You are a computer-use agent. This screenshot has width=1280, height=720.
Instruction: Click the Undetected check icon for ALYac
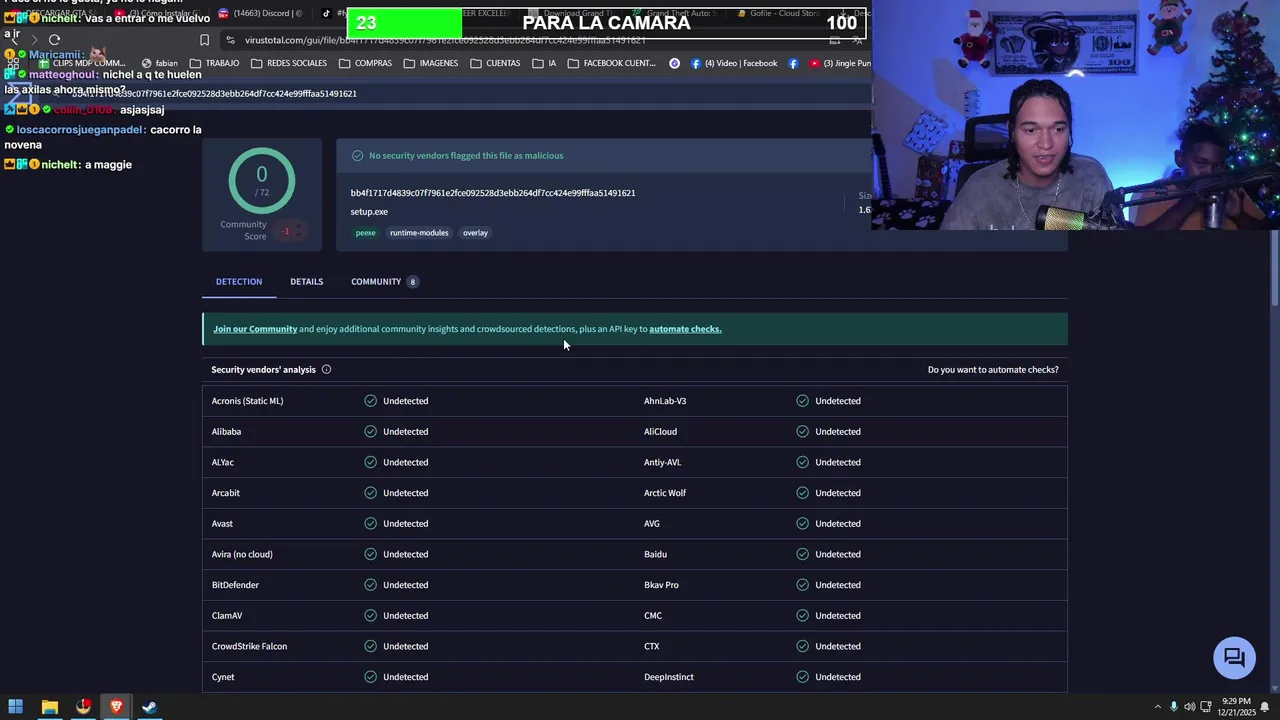click(370, 462)
